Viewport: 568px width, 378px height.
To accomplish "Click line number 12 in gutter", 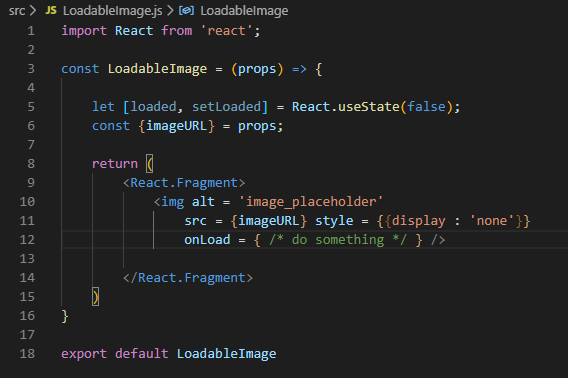I will (x=27, y=240).
